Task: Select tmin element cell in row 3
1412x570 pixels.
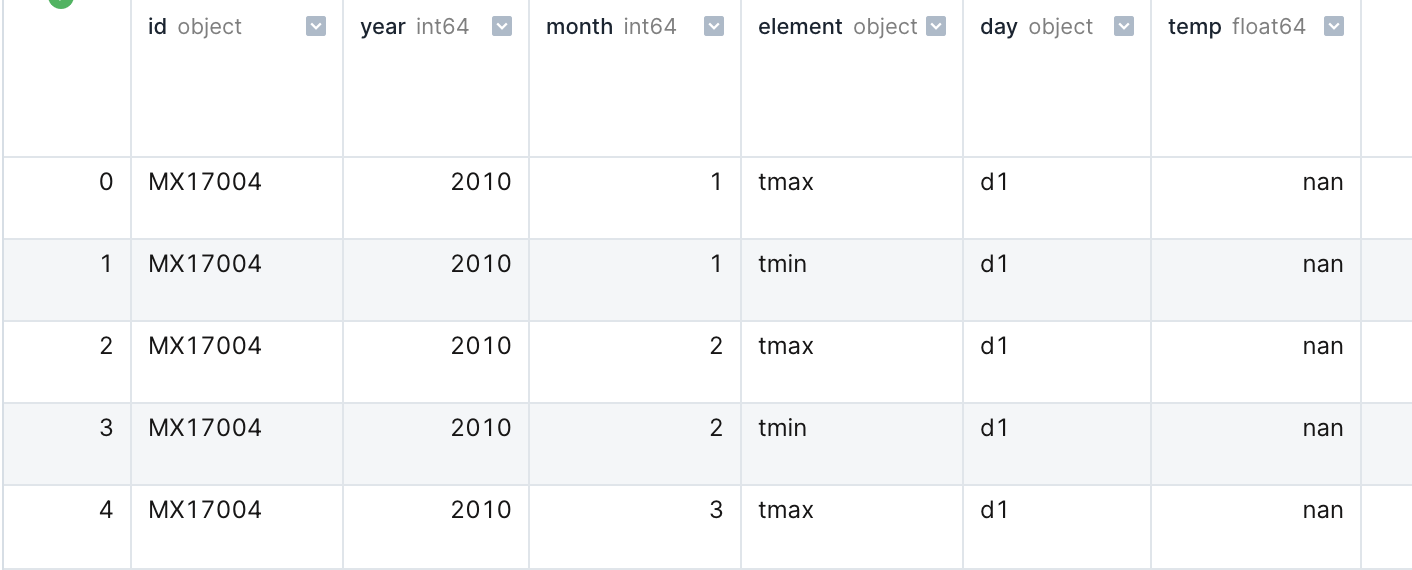Action: point(782,428)
